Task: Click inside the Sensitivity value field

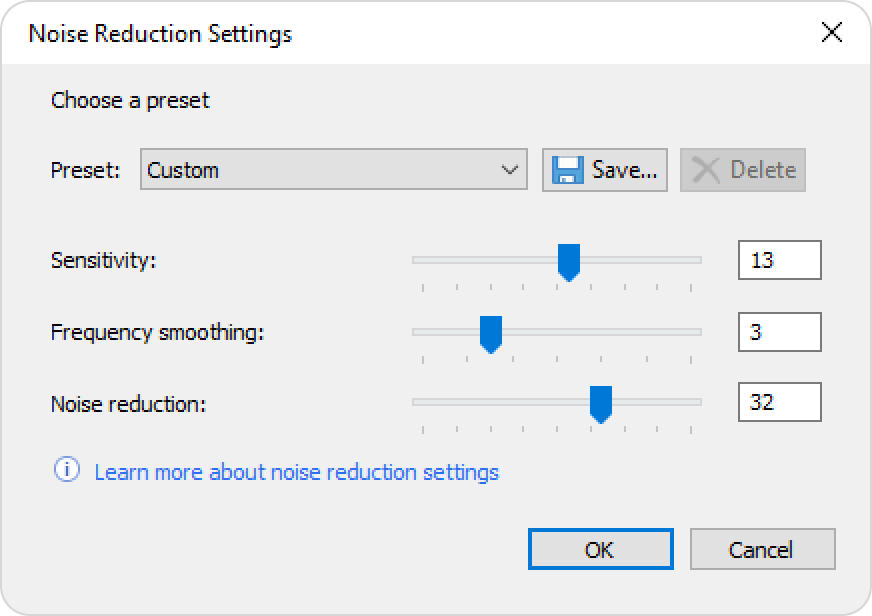Action: click(780, 260)
